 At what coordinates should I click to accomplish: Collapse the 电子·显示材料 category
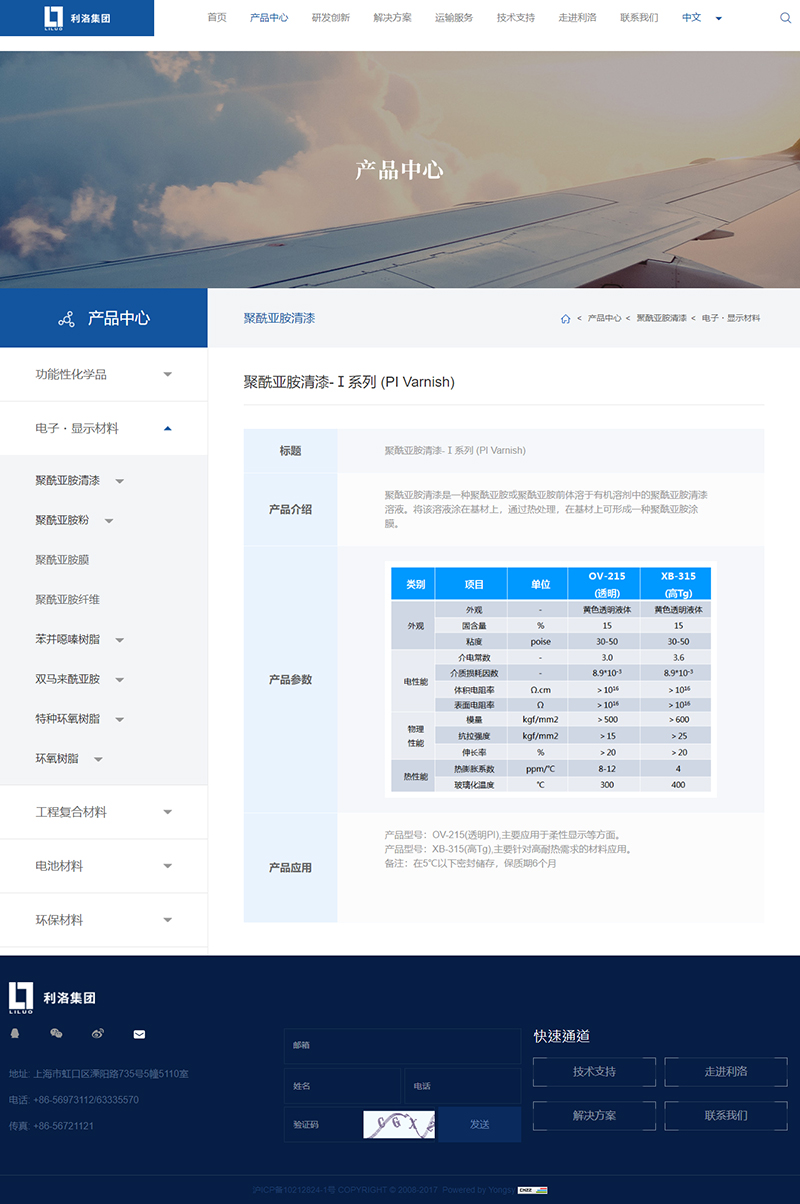point(167,428)
